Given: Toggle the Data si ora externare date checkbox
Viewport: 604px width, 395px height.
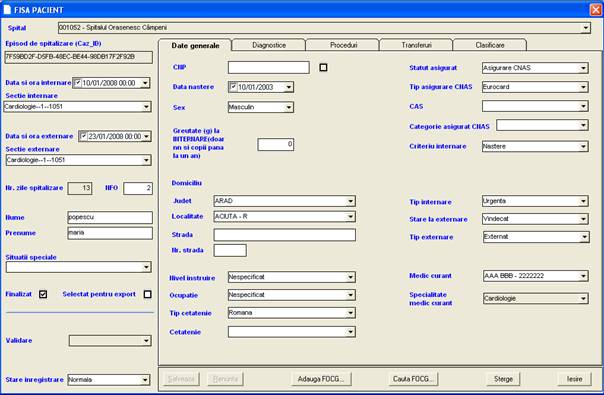Looking at the screenshot, I should coord(84,136).
